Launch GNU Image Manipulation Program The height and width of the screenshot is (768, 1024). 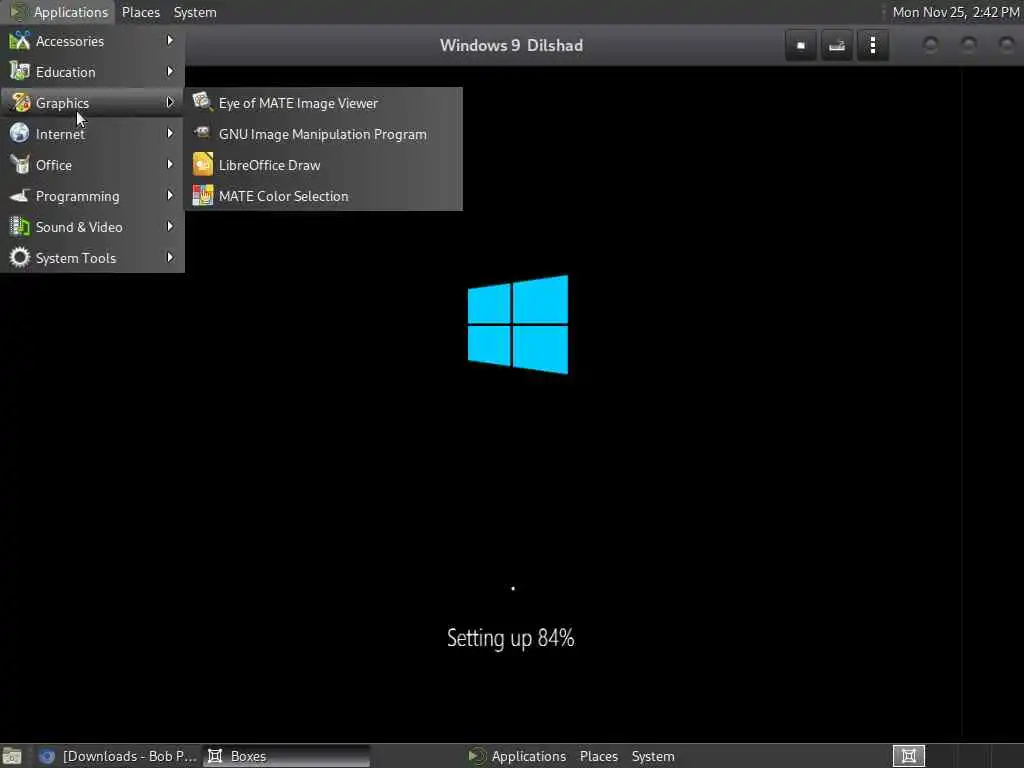point(324,134)
